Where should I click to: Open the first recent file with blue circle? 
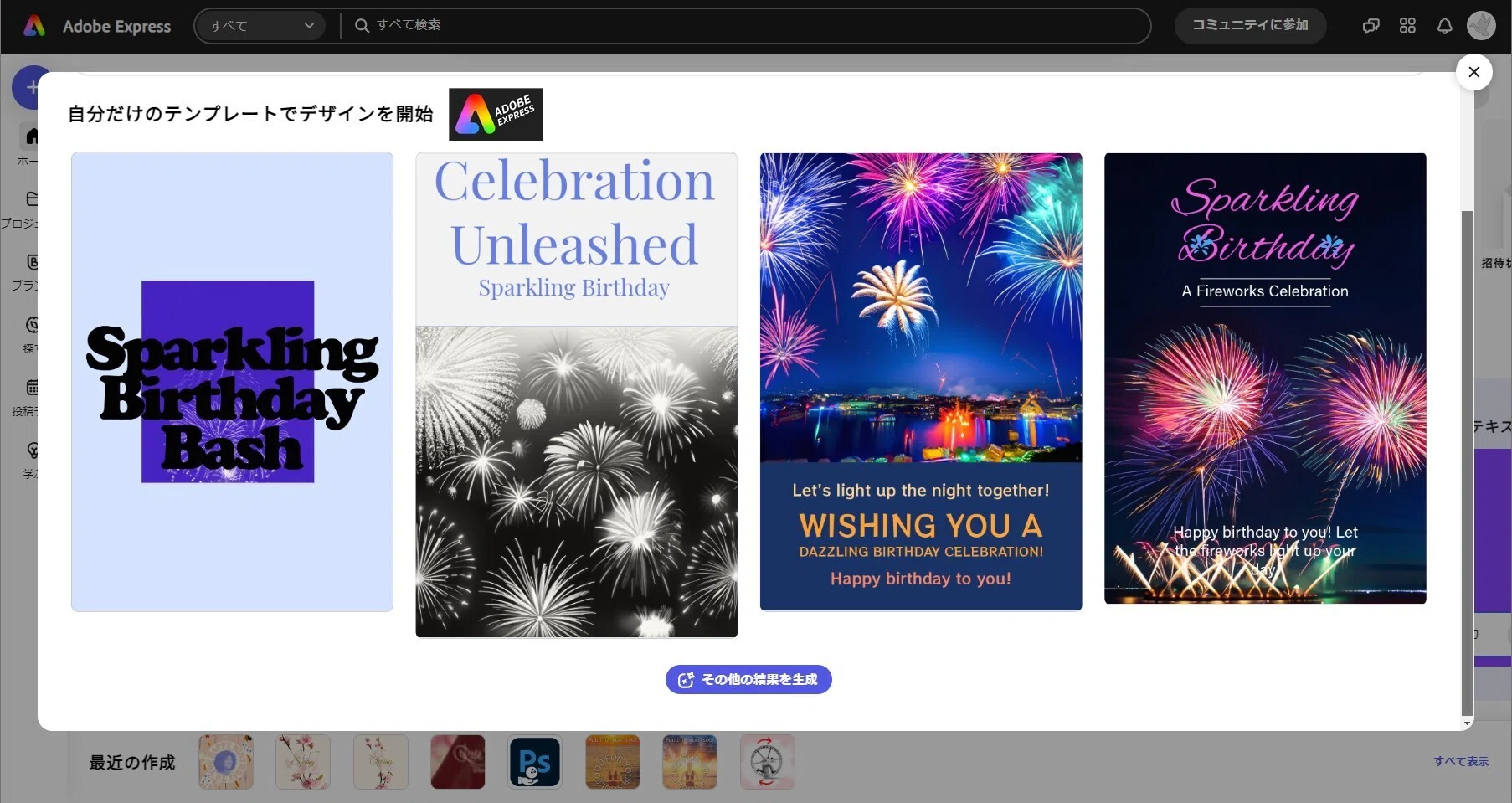(226, 762)
